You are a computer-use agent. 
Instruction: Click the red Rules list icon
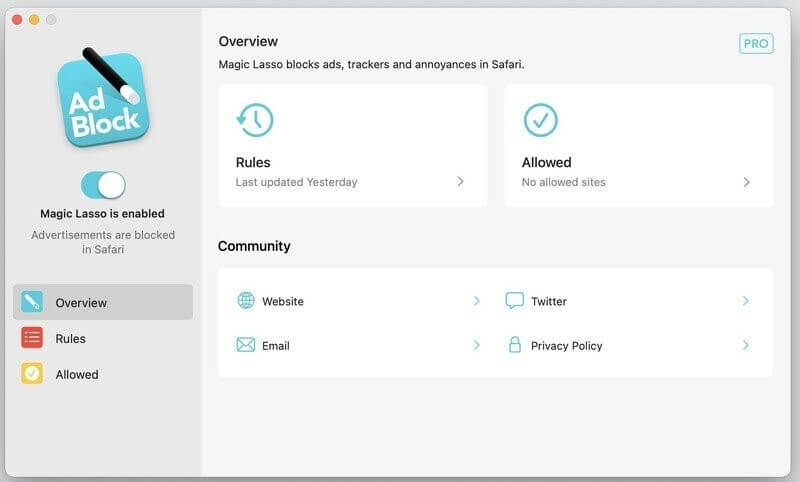point(32,338)
